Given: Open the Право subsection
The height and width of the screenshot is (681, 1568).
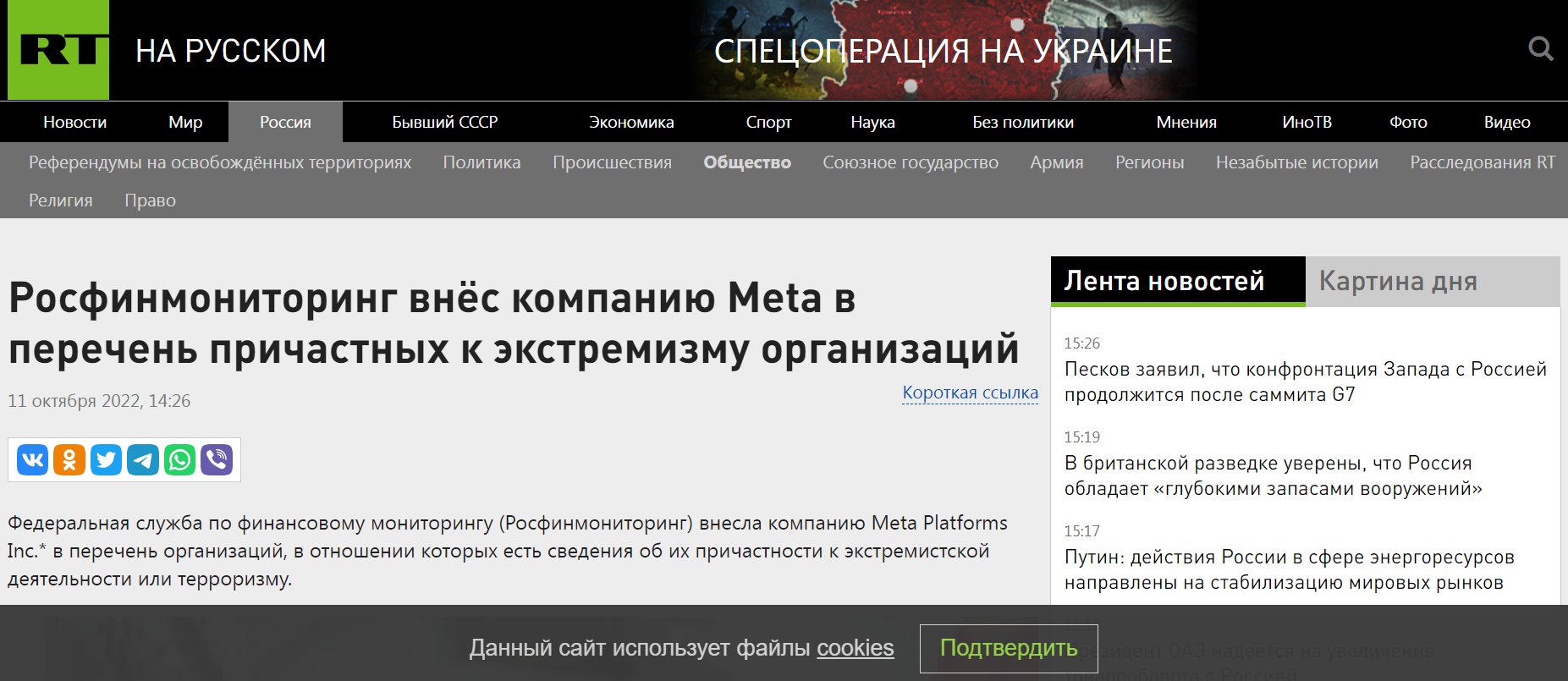Looking at the screenshot, I should click(x=150, y=200).
